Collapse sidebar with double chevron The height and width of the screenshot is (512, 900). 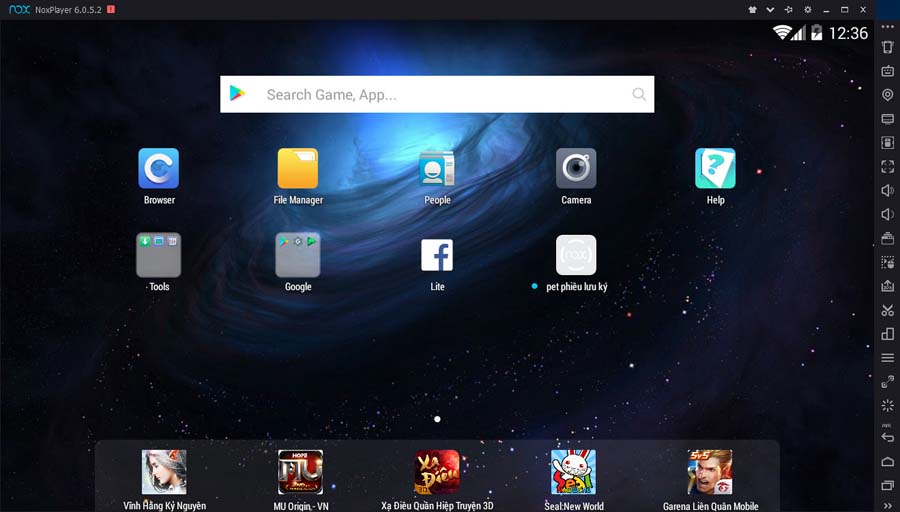887,506
